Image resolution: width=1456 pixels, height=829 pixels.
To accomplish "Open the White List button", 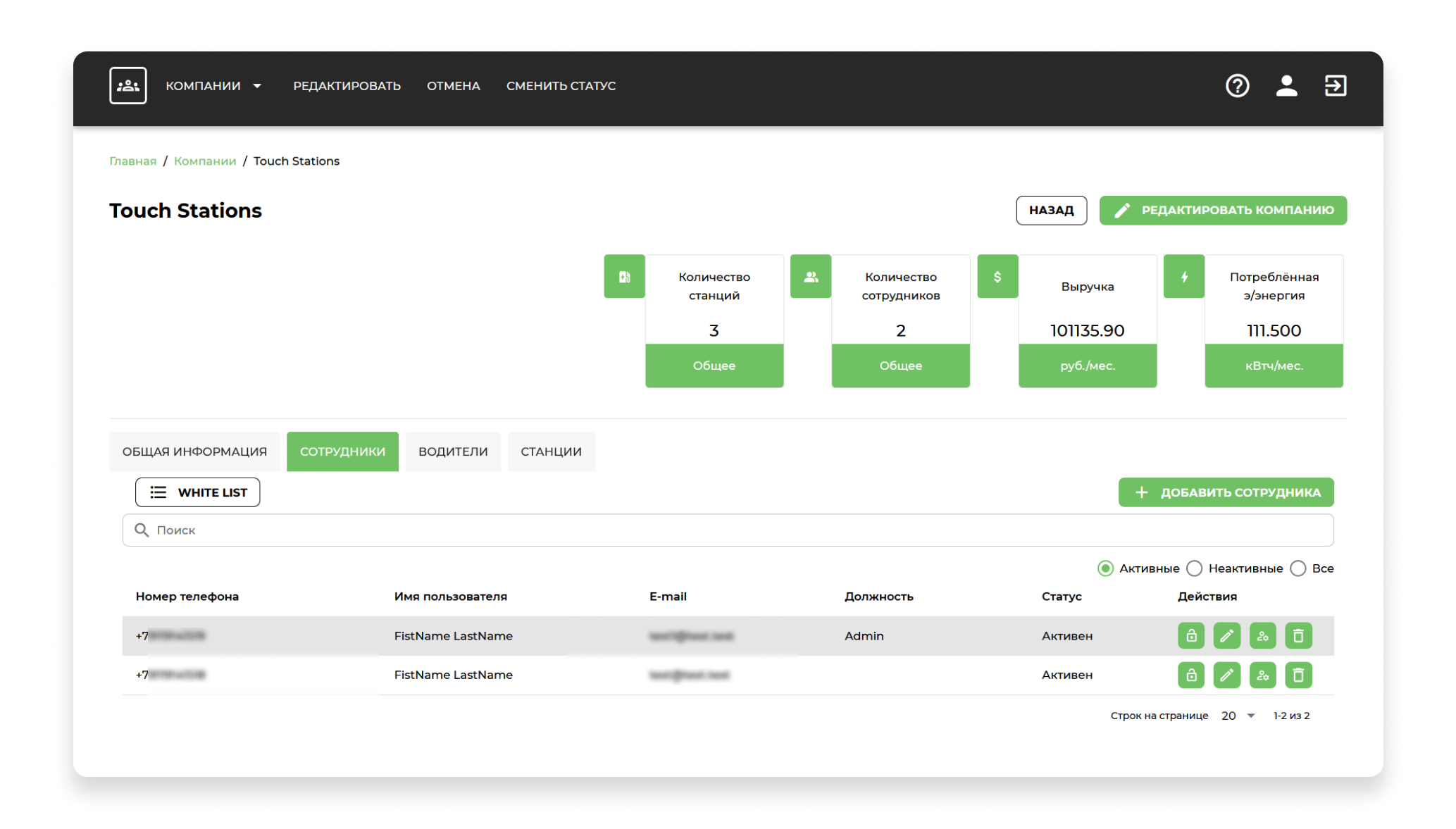I will (x=197, y=492).
